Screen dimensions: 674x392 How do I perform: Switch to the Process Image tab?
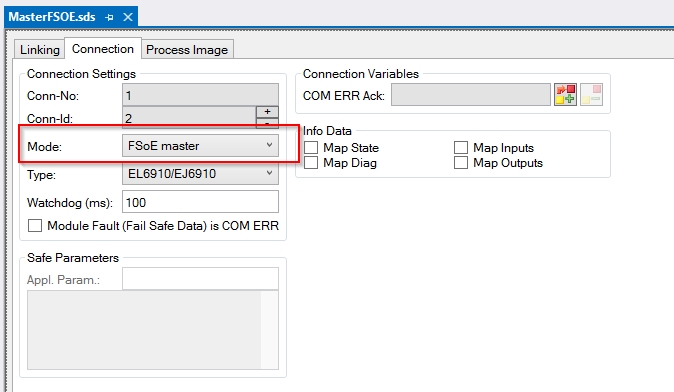[x=187, y=50]
